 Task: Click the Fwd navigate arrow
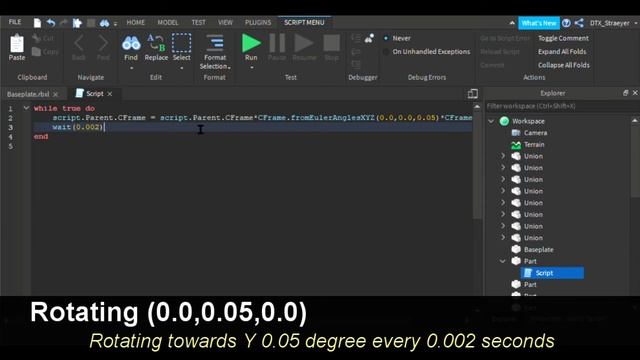coord(103,43)
